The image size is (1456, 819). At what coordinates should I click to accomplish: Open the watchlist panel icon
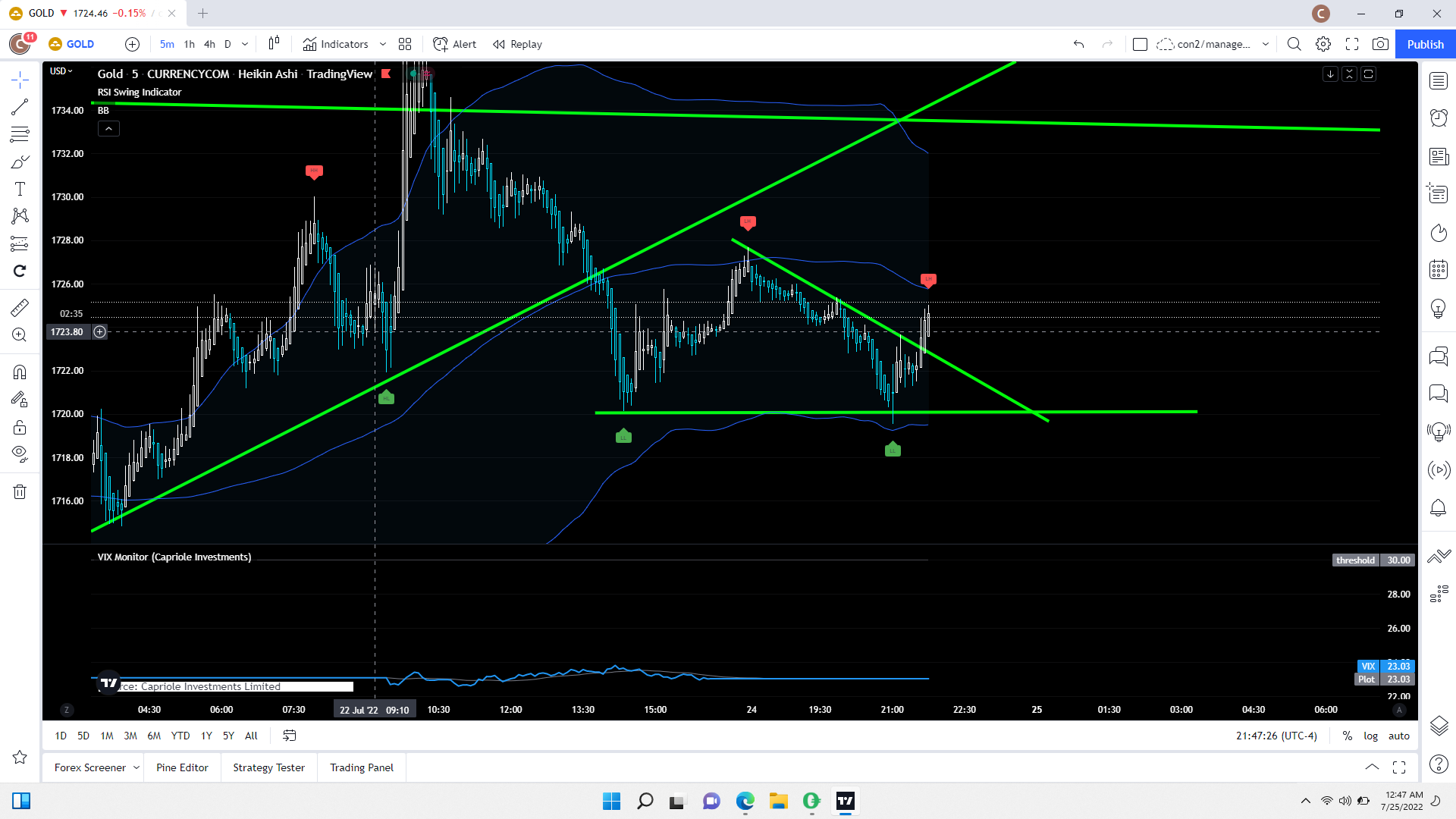1439,80
